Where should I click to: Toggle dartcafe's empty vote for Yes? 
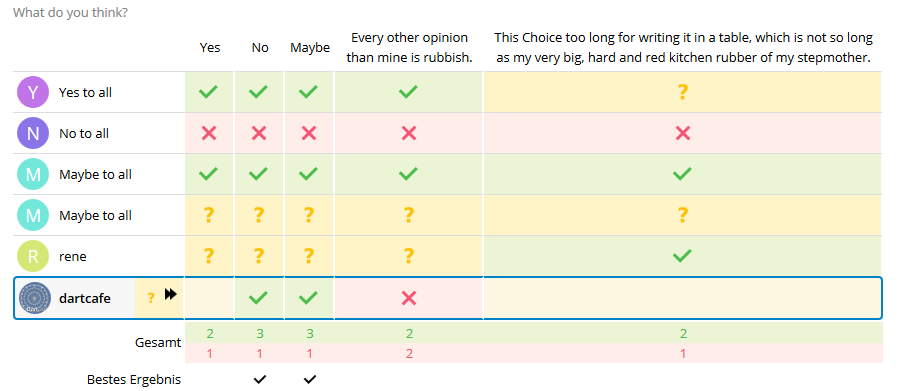(209, 298)
